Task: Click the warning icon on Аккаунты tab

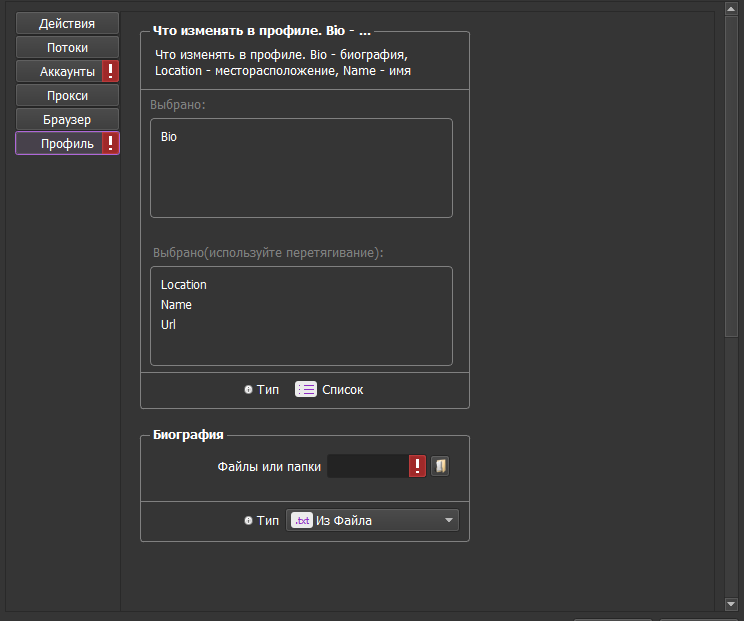Action: [110, 71]
